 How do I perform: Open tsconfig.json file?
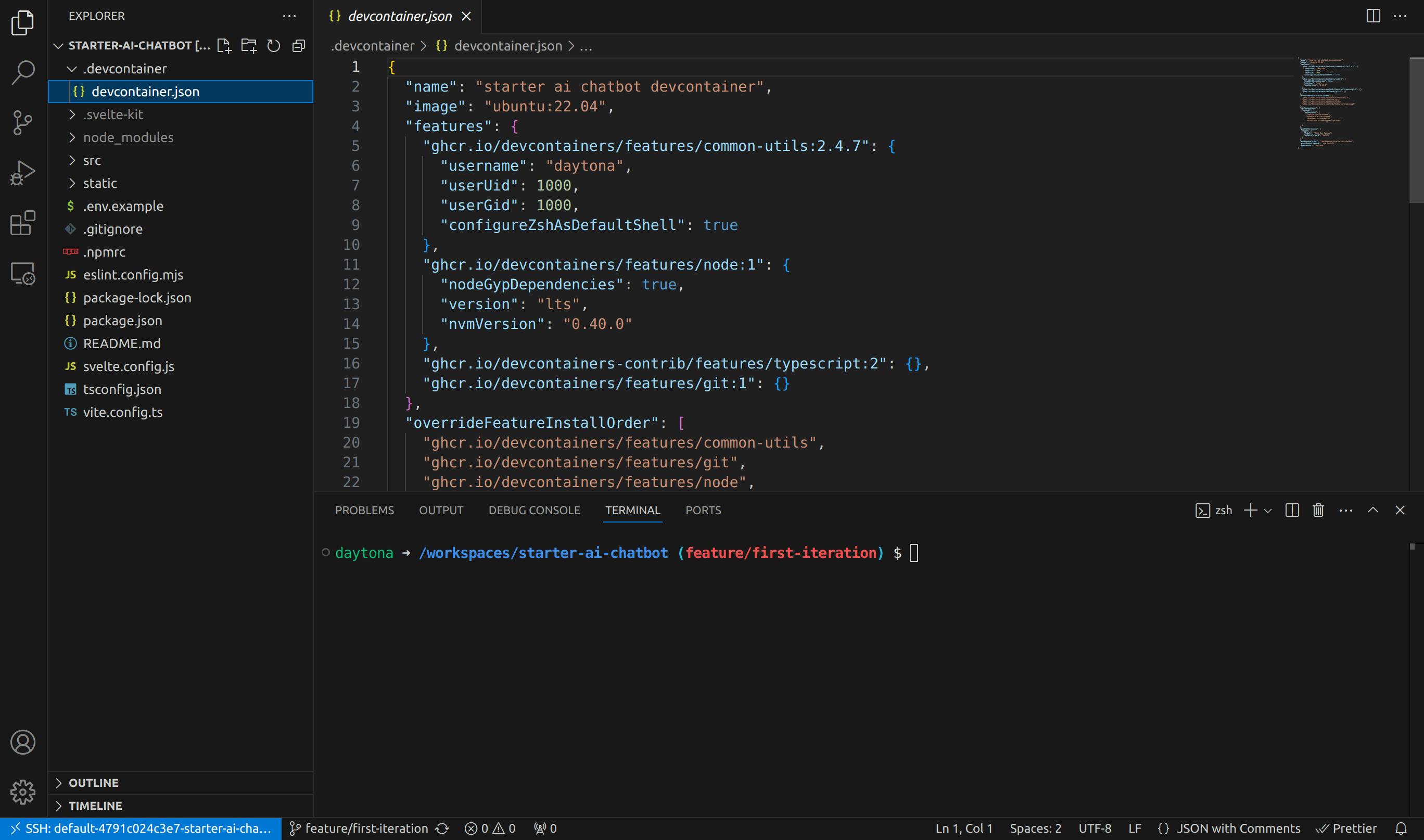coord(181,389)
